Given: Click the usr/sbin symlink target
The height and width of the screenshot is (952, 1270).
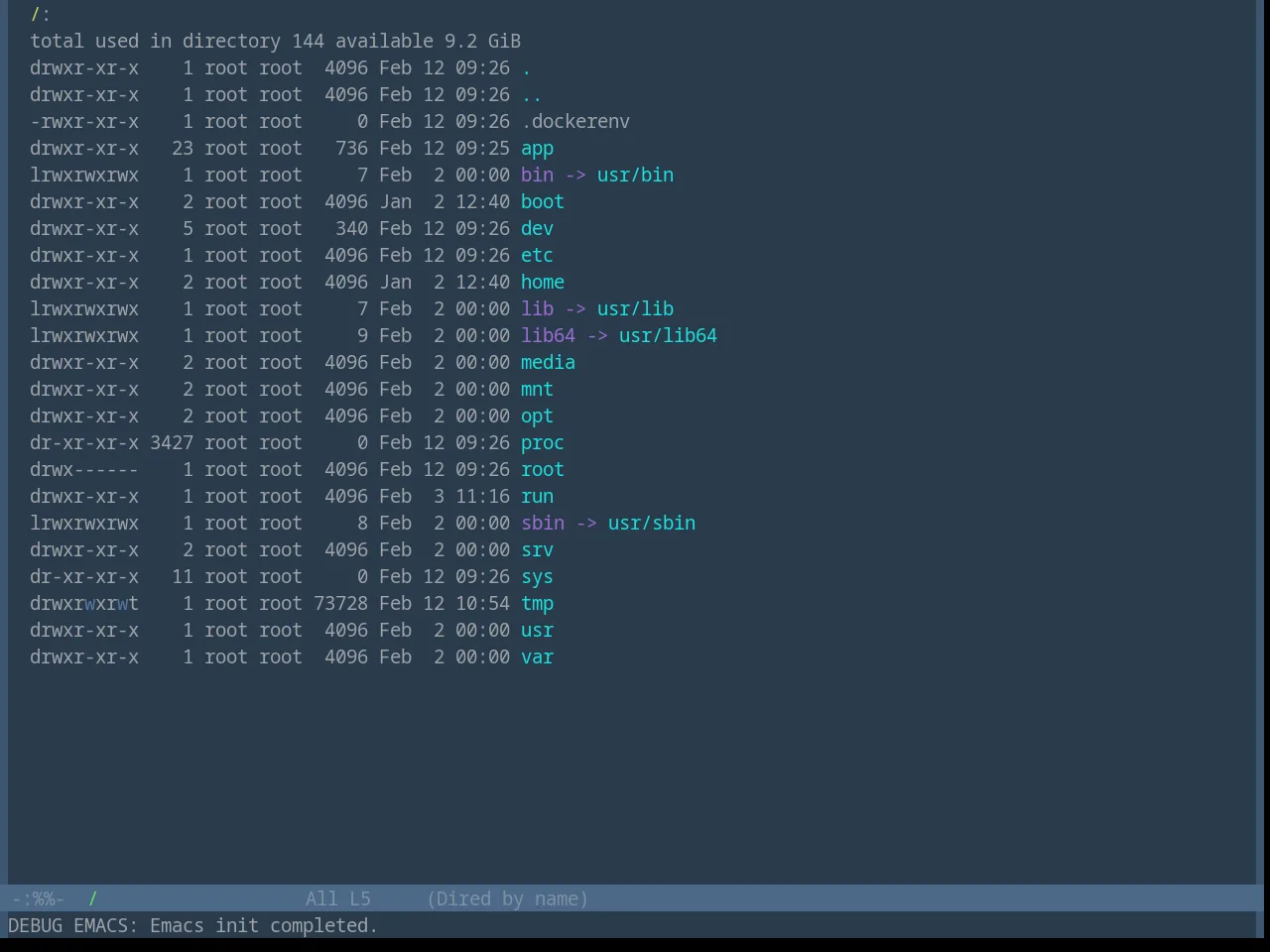Looking at the screenshot, I should pyautogui.click(x=652, y=524).
